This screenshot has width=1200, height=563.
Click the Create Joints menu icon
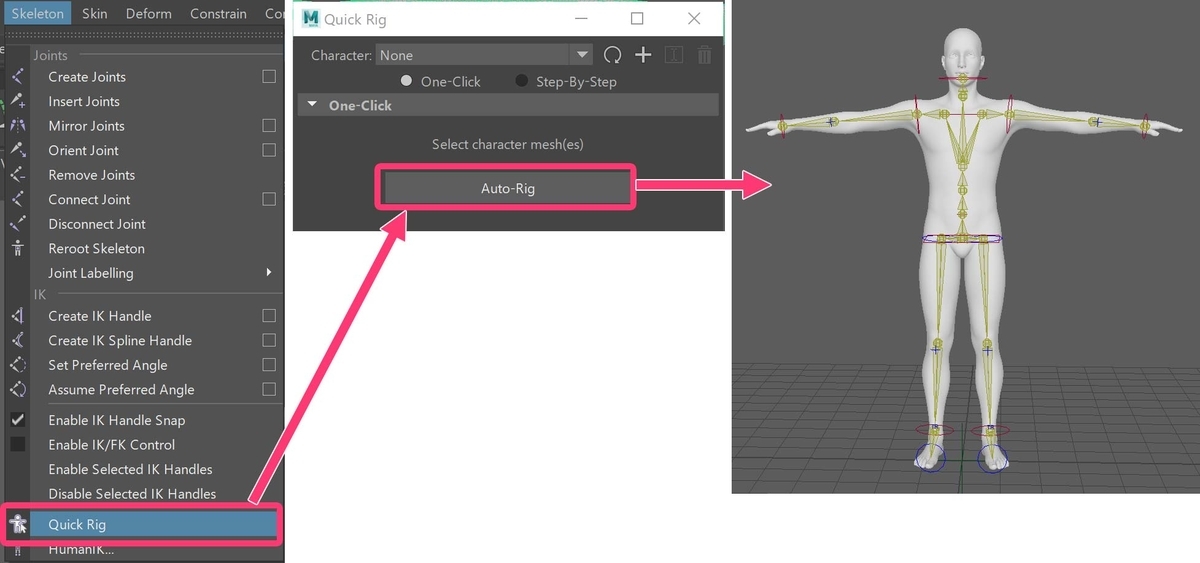coord(17,76)
